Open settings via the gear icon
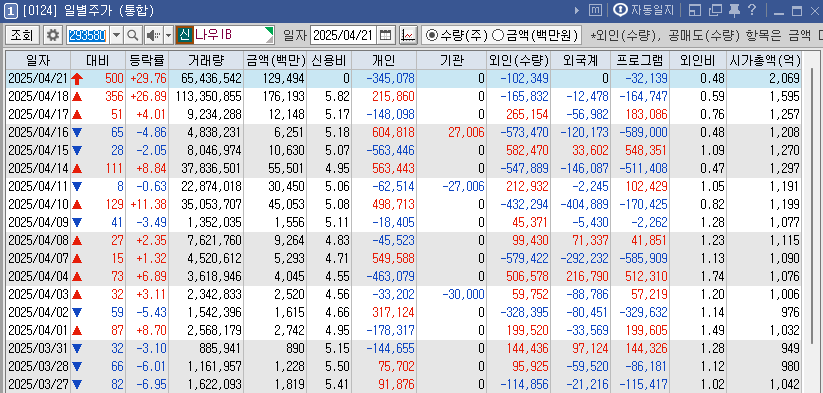 [52, 36]
